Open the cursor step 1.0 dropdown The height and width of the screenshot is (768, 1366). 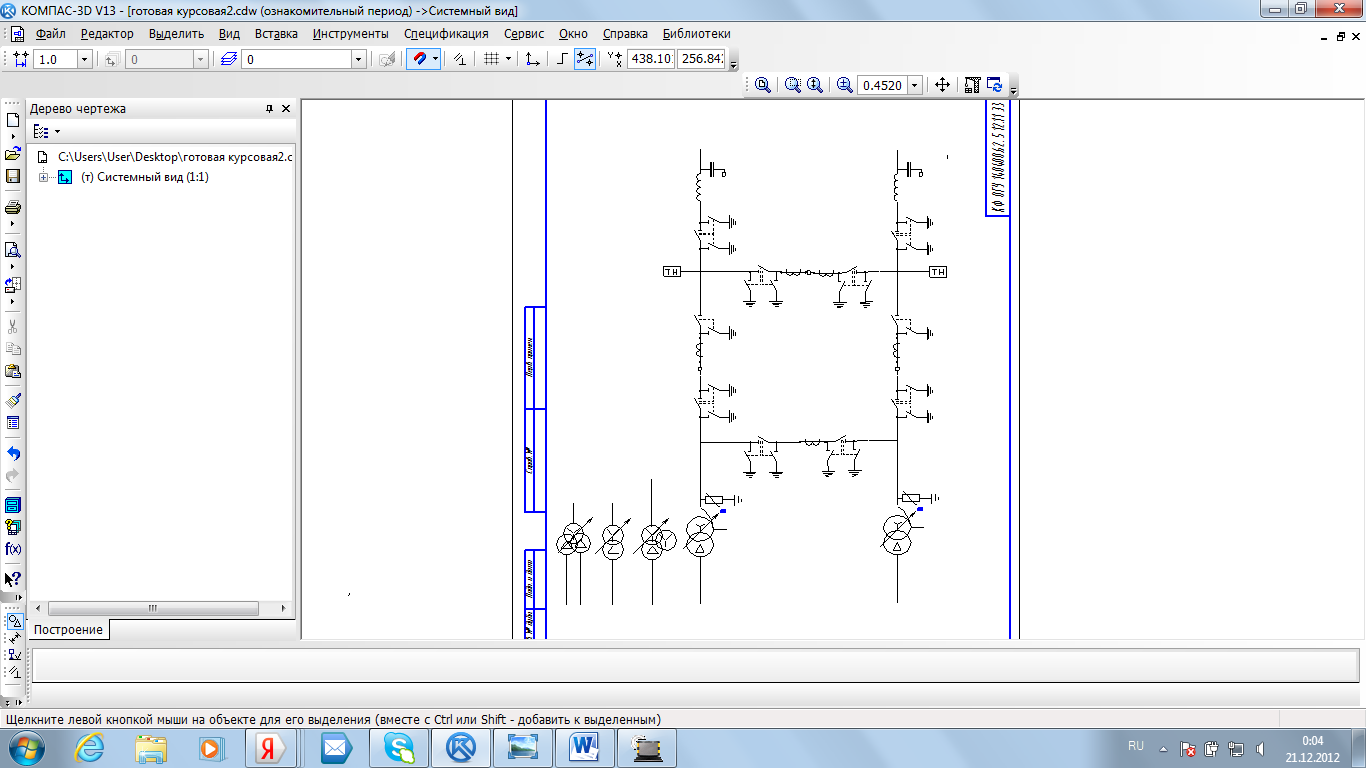tap(84, 60)
